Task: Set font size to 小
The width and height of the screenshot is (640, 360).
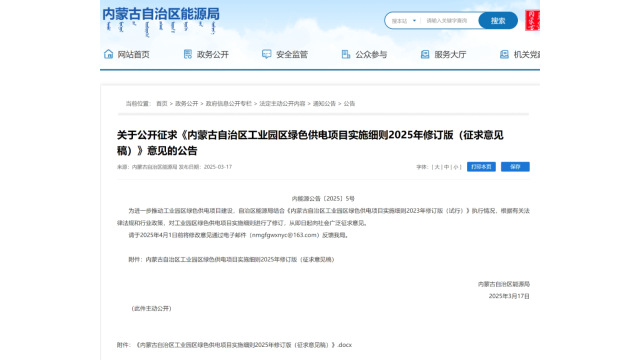Action: [x=456, y=167]
